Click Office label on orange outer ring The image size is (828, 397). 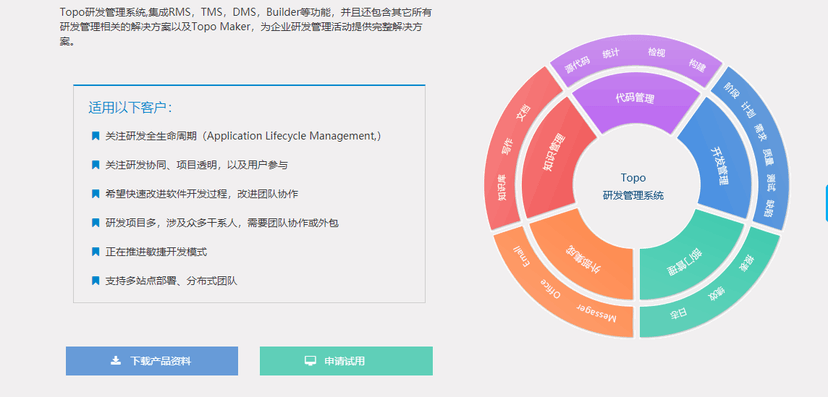551,288
